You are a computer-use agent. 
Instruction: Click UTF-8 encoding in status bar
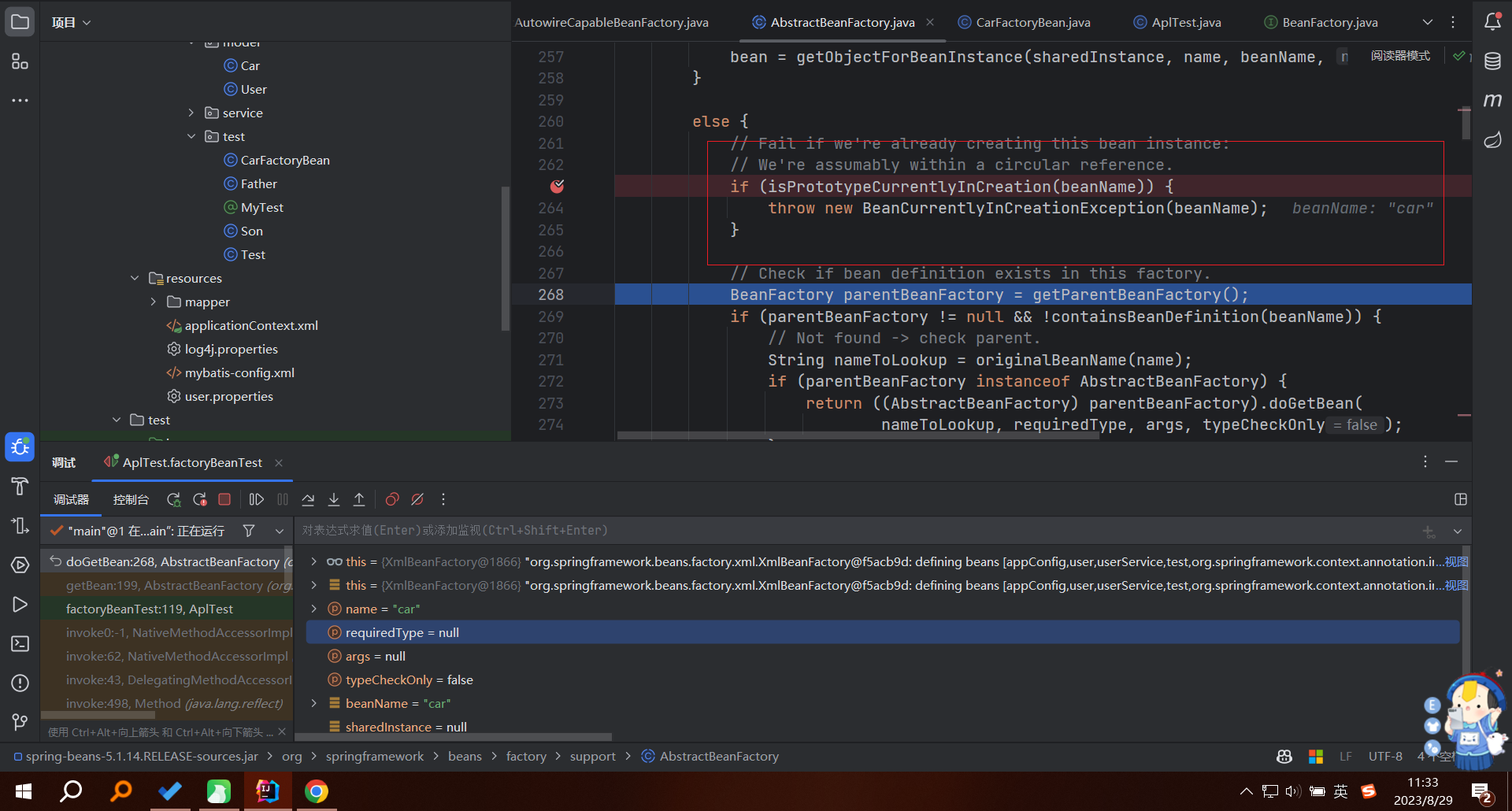point(1385,756)
